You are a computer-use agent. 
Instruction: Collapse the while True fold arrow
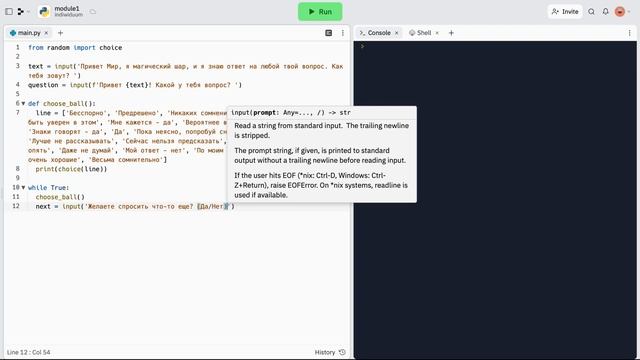click(23, 188)
